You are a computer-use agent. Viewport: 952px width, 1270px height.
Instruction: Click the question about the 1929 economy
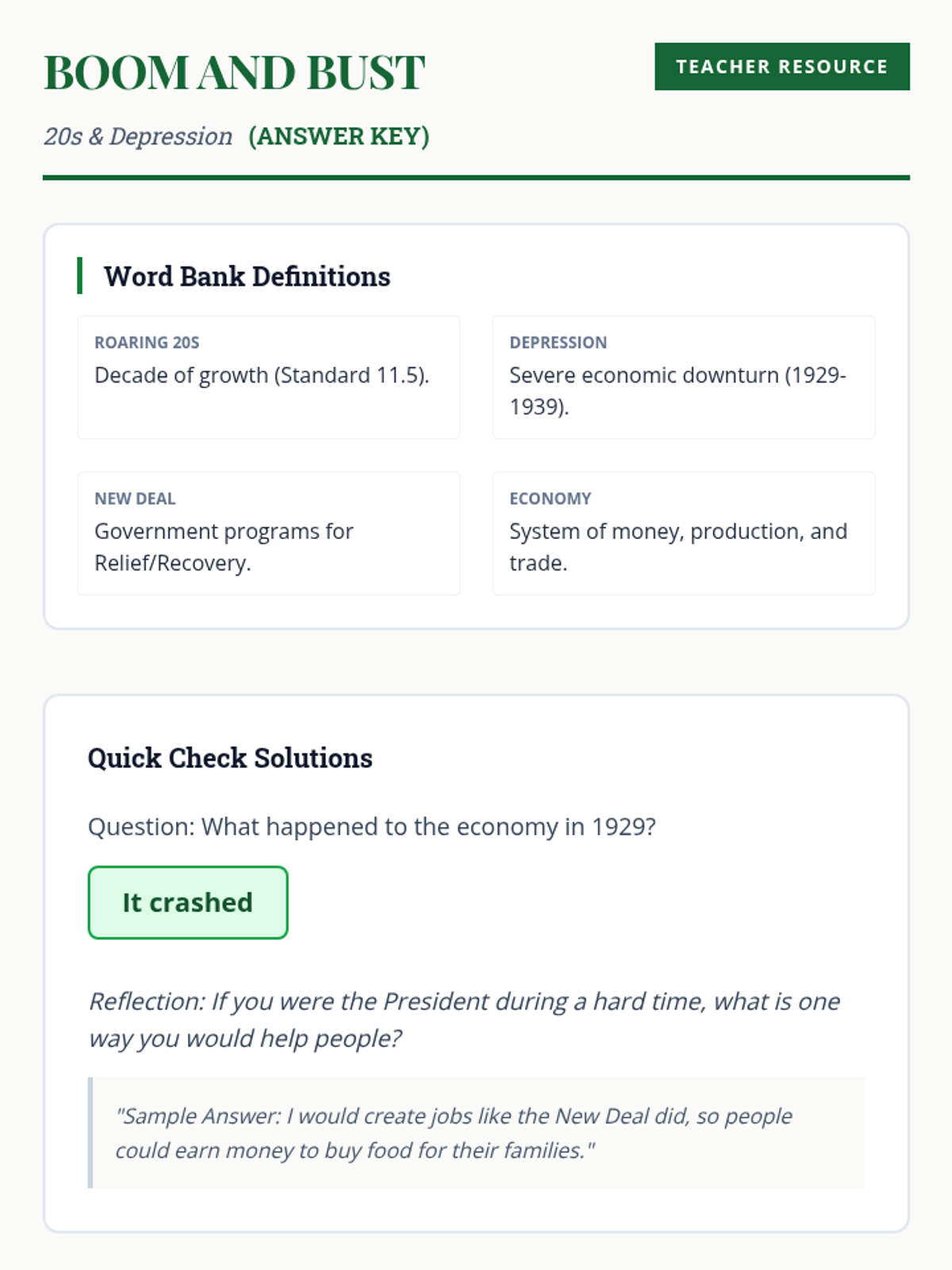371,827
